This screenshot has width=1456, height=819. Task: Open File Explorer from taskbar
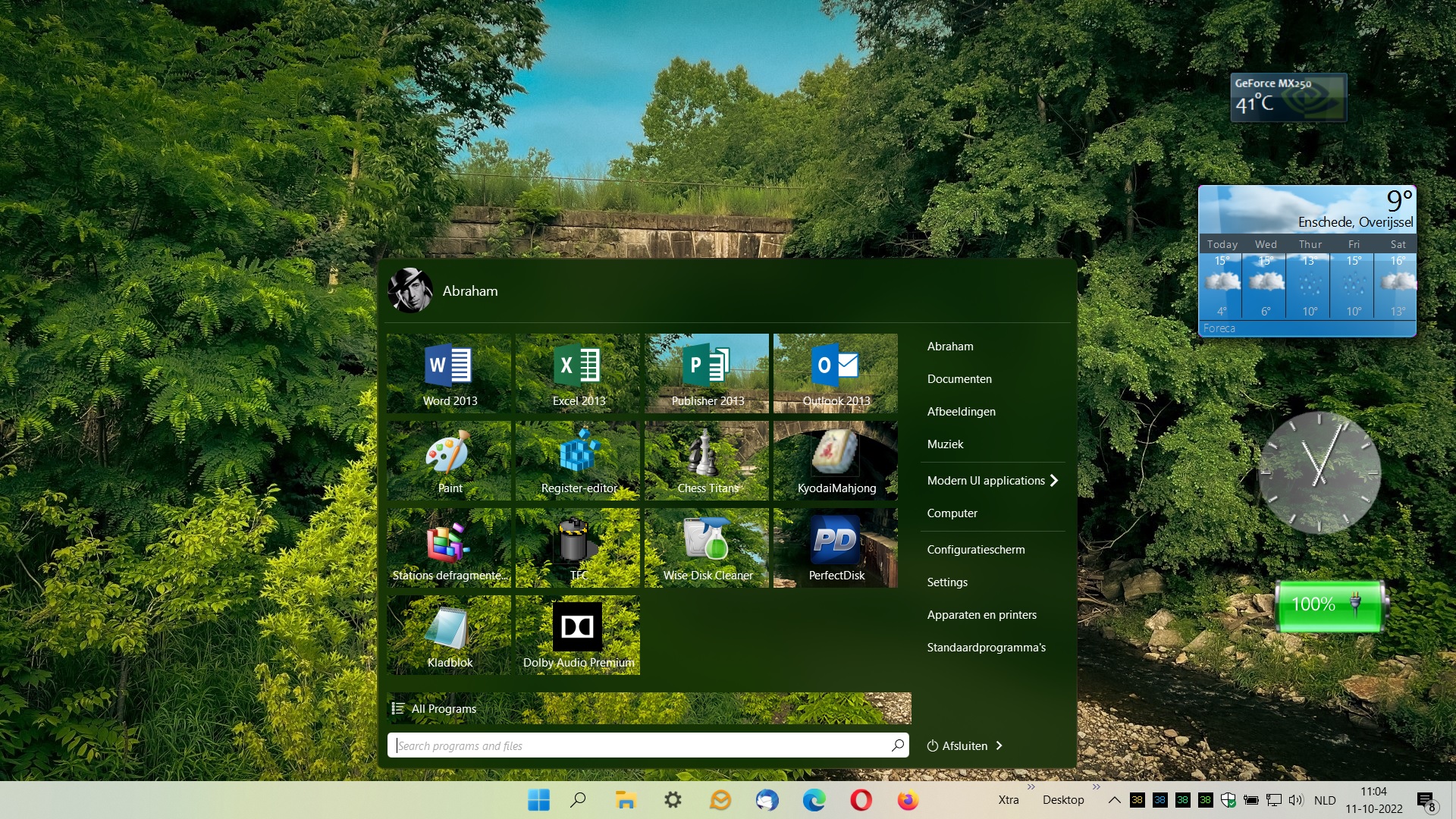click(x=626, y=800)
